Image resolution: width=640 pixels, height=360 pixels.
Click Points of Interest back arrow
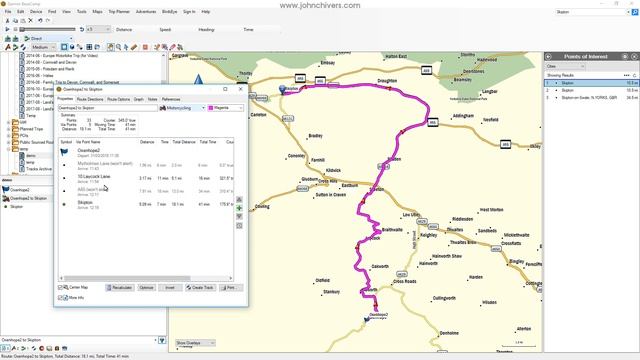[x=549, y=57]
